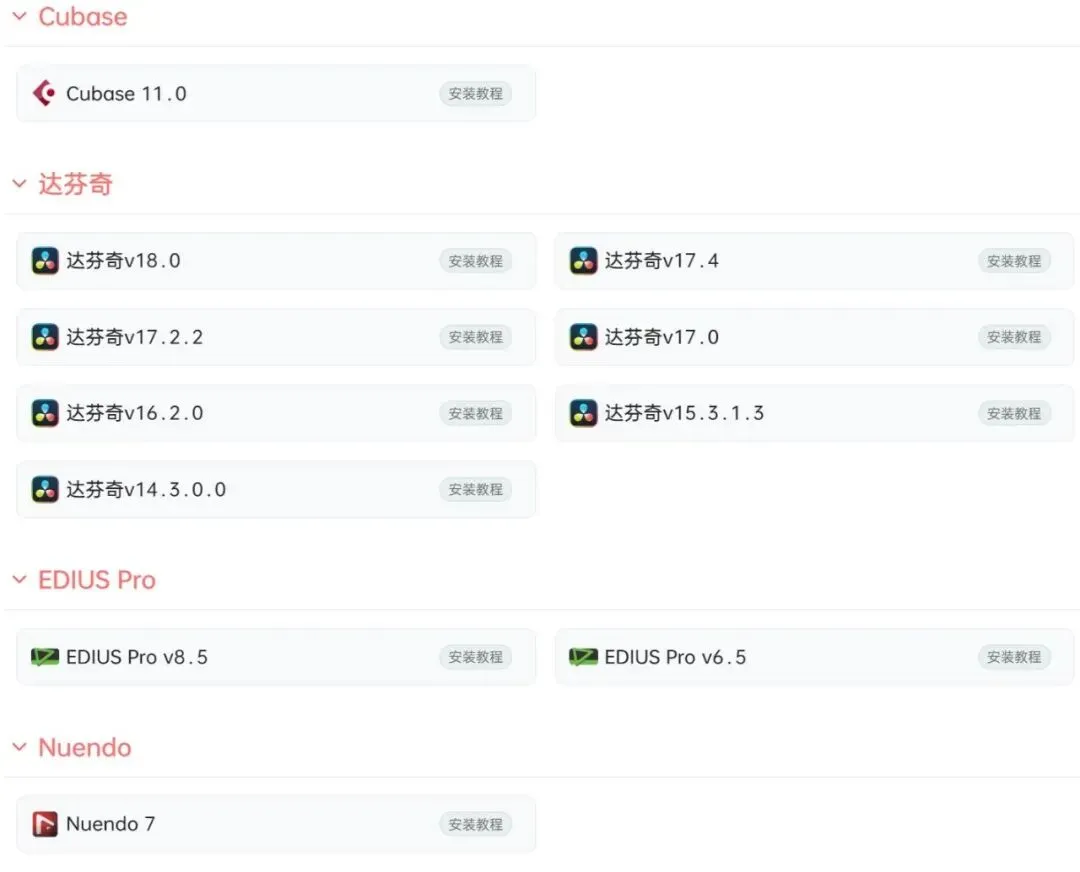Click the 达芬奇v14.3.0.0 DaVinci icon
Image resolution: width=1080 pixels, height=872 pixels.
(x=45, y=489)
